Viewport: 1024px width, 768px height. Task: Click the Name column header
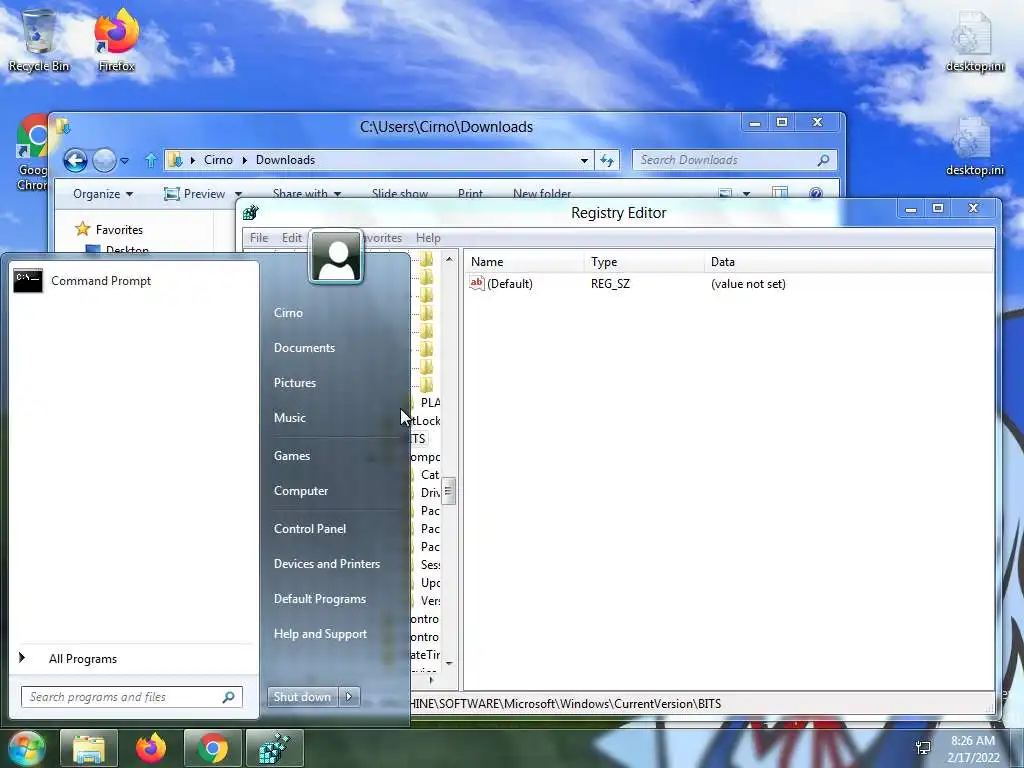click(524, 262)
